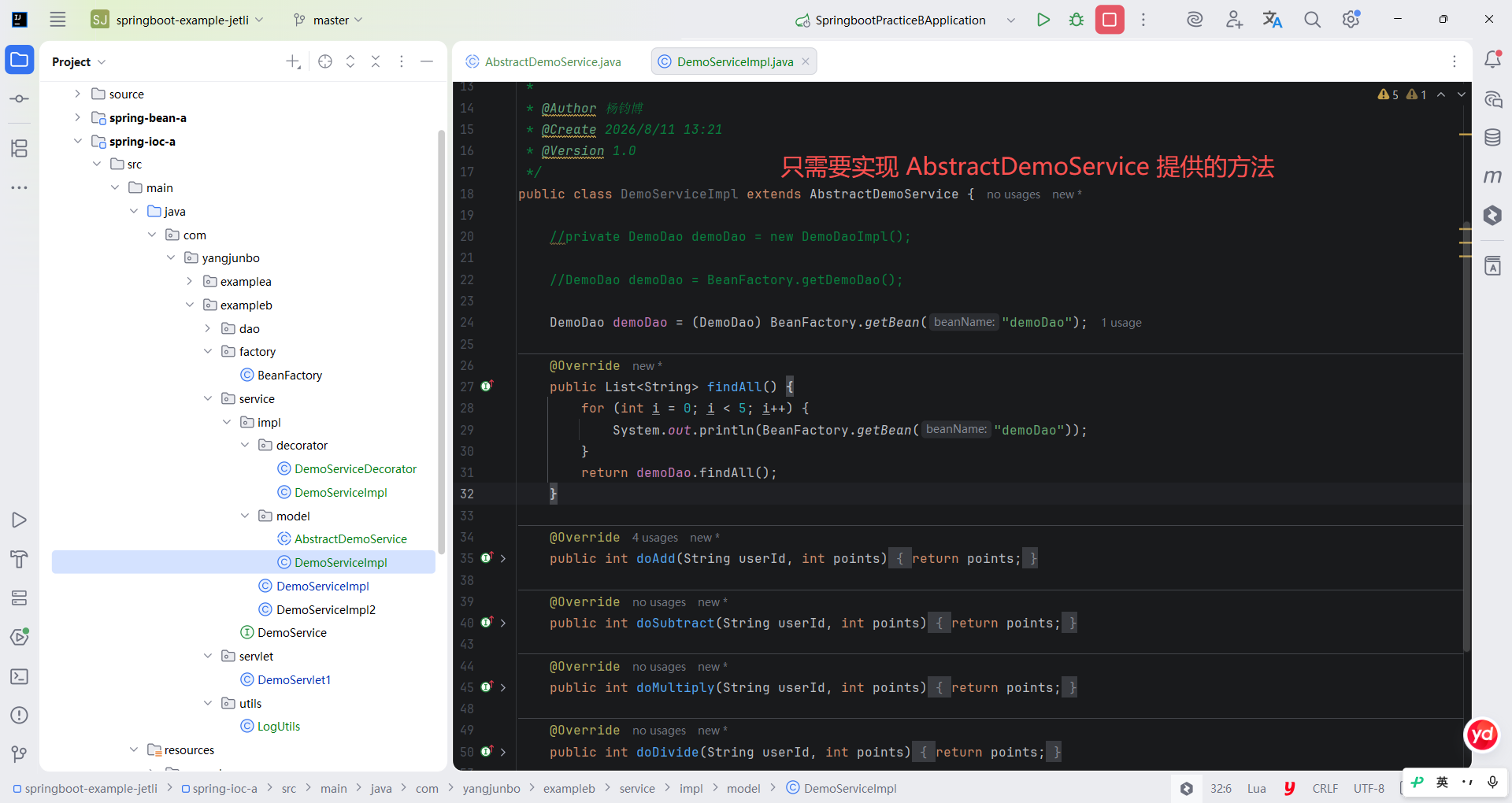Open editor tabs options menu
The width and height of the screenshot is (1512, 803).
pos(1455,61)
